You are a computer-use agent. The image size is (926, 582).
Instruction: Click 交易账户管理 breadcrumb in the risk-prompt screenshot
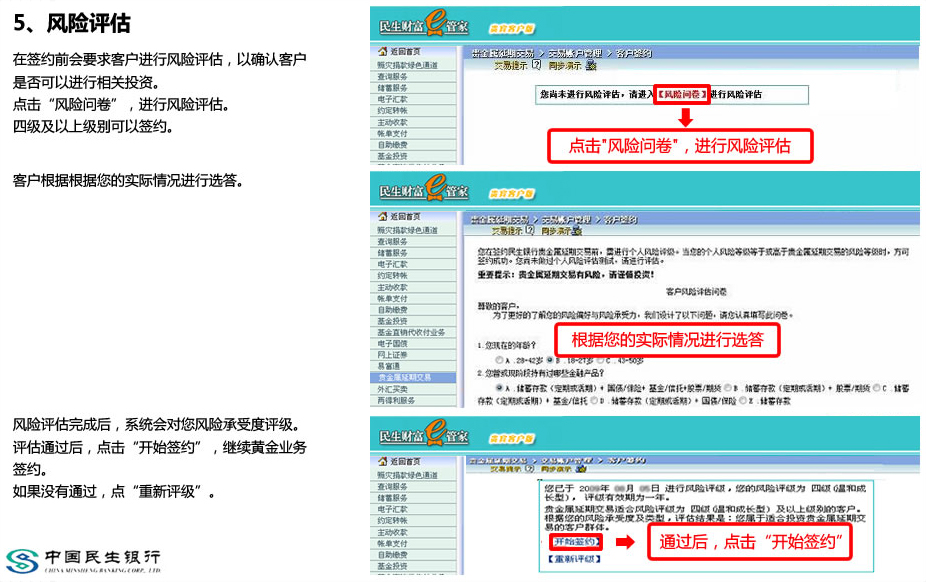(575, 53)
